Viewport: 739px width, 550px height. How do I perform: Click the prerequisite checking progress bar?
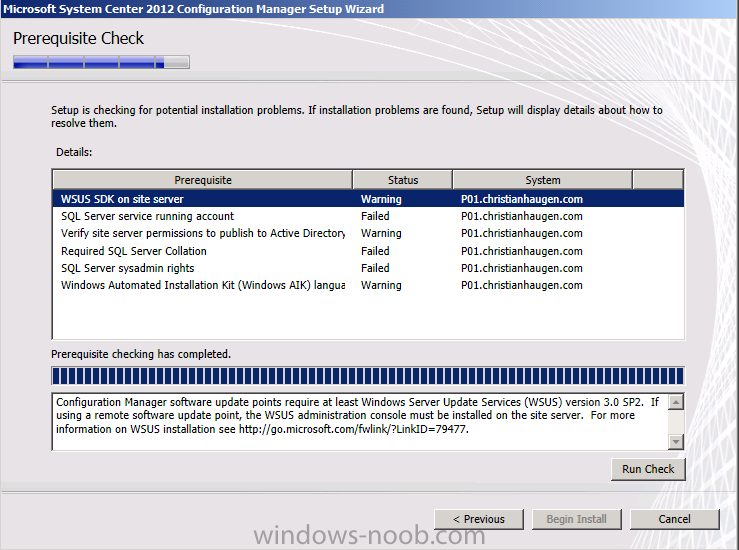coord(368,376)
